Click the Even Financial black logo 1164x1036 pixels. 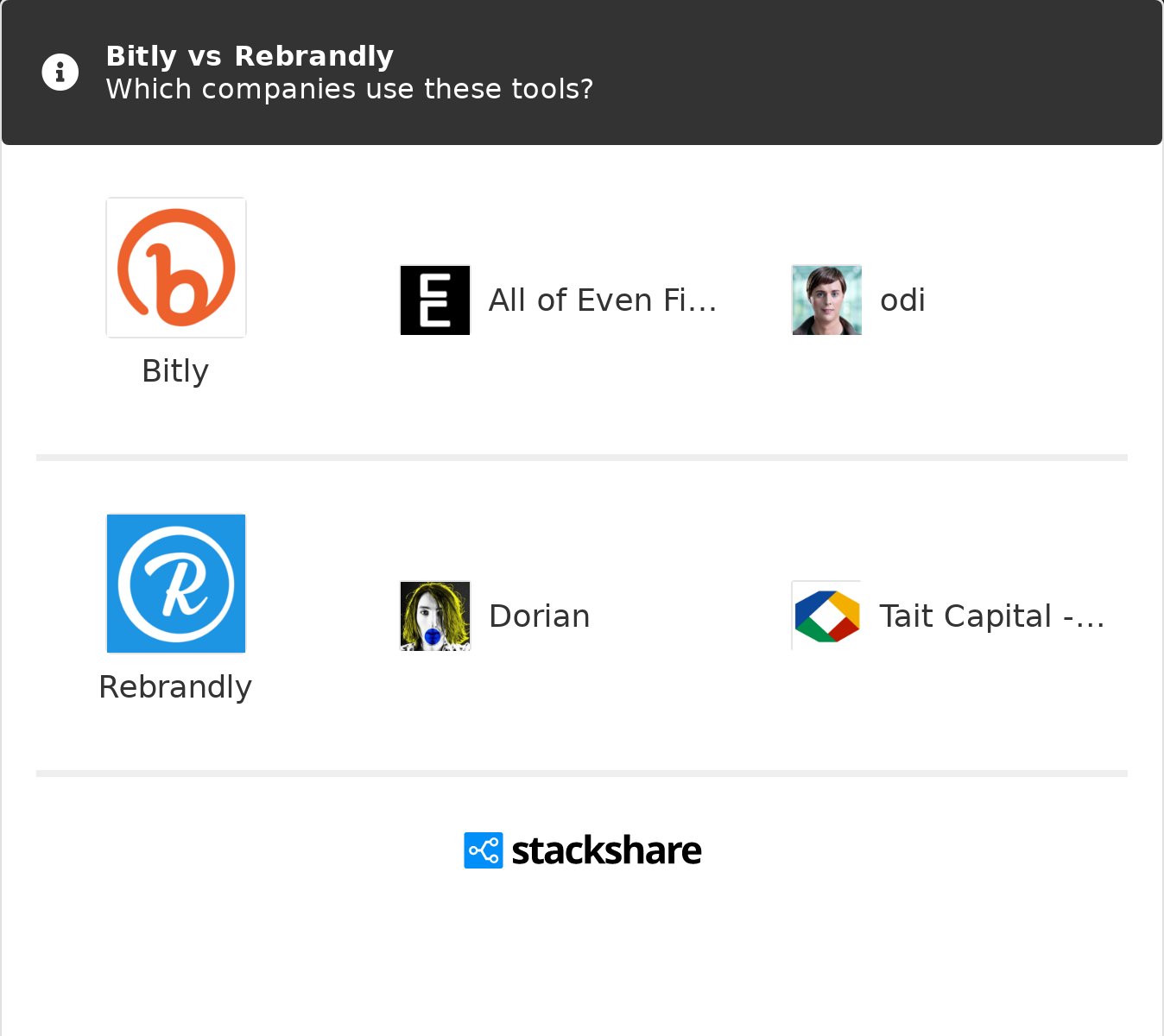(435, 300)
